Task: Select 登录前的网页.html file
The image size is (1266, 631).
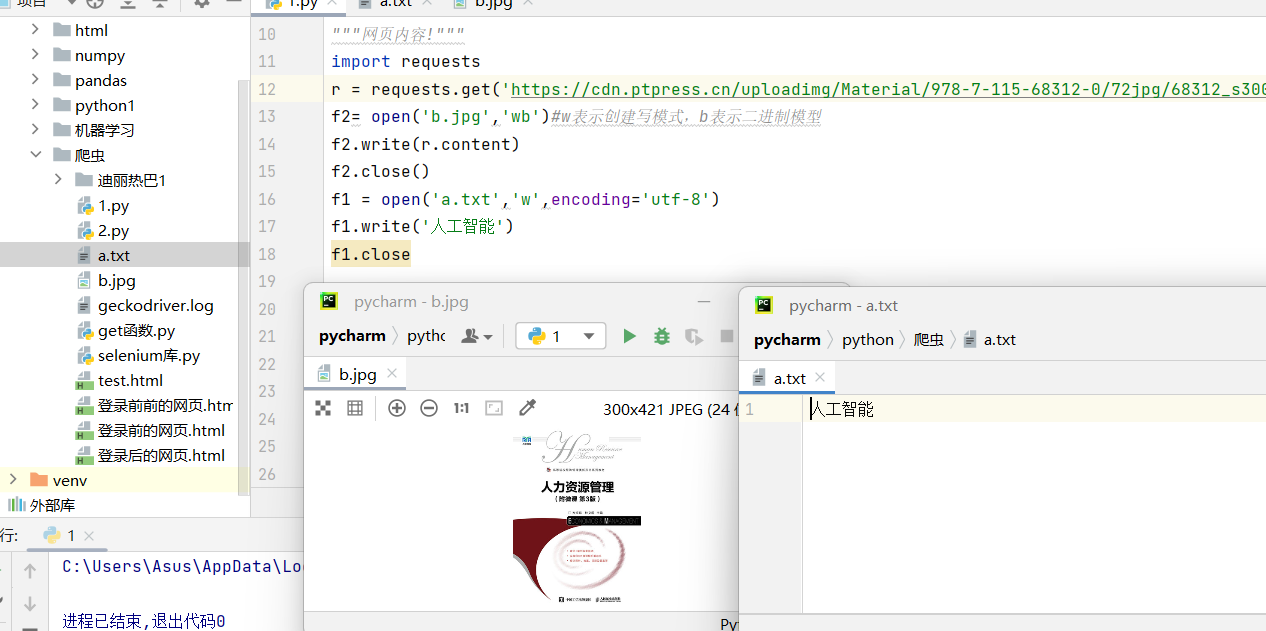Action: tap(161, 430)
